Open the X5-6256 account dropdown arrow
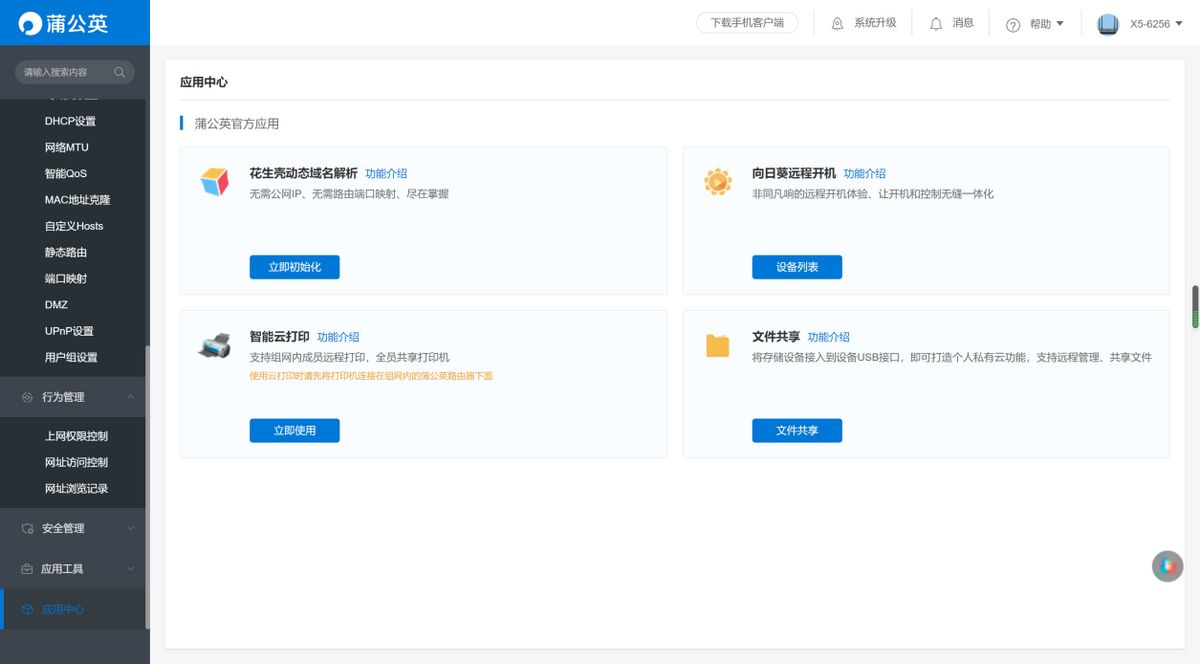 pos(1179,23)
